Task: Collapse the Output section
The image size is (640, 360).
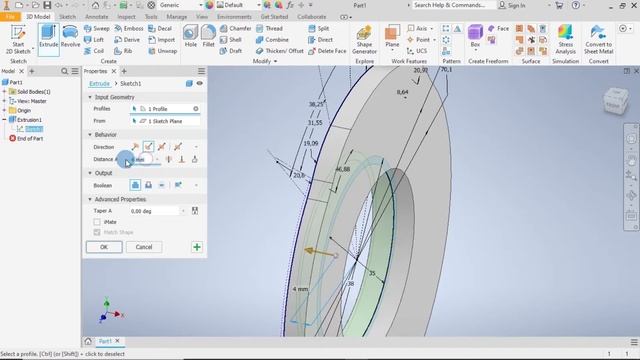Action: 90,173
